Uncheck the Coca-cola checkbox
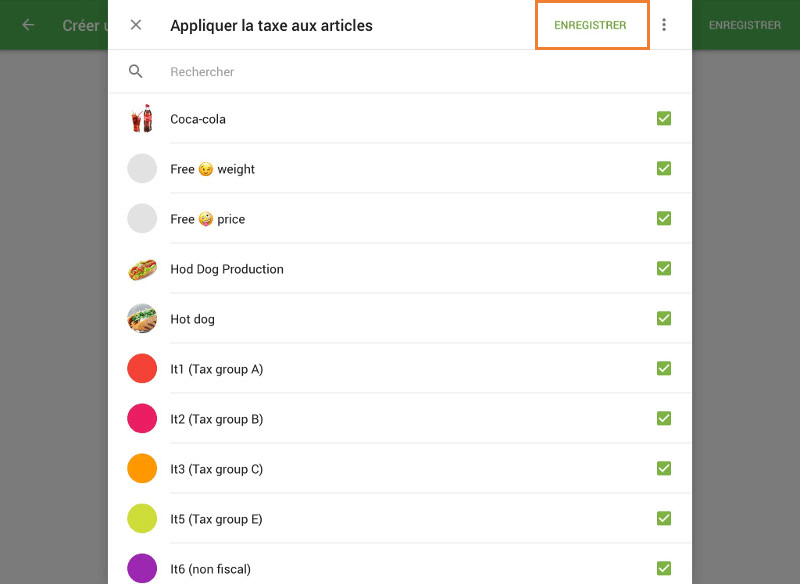The width and height of the screenshot is (800, 584). (664, 117)
